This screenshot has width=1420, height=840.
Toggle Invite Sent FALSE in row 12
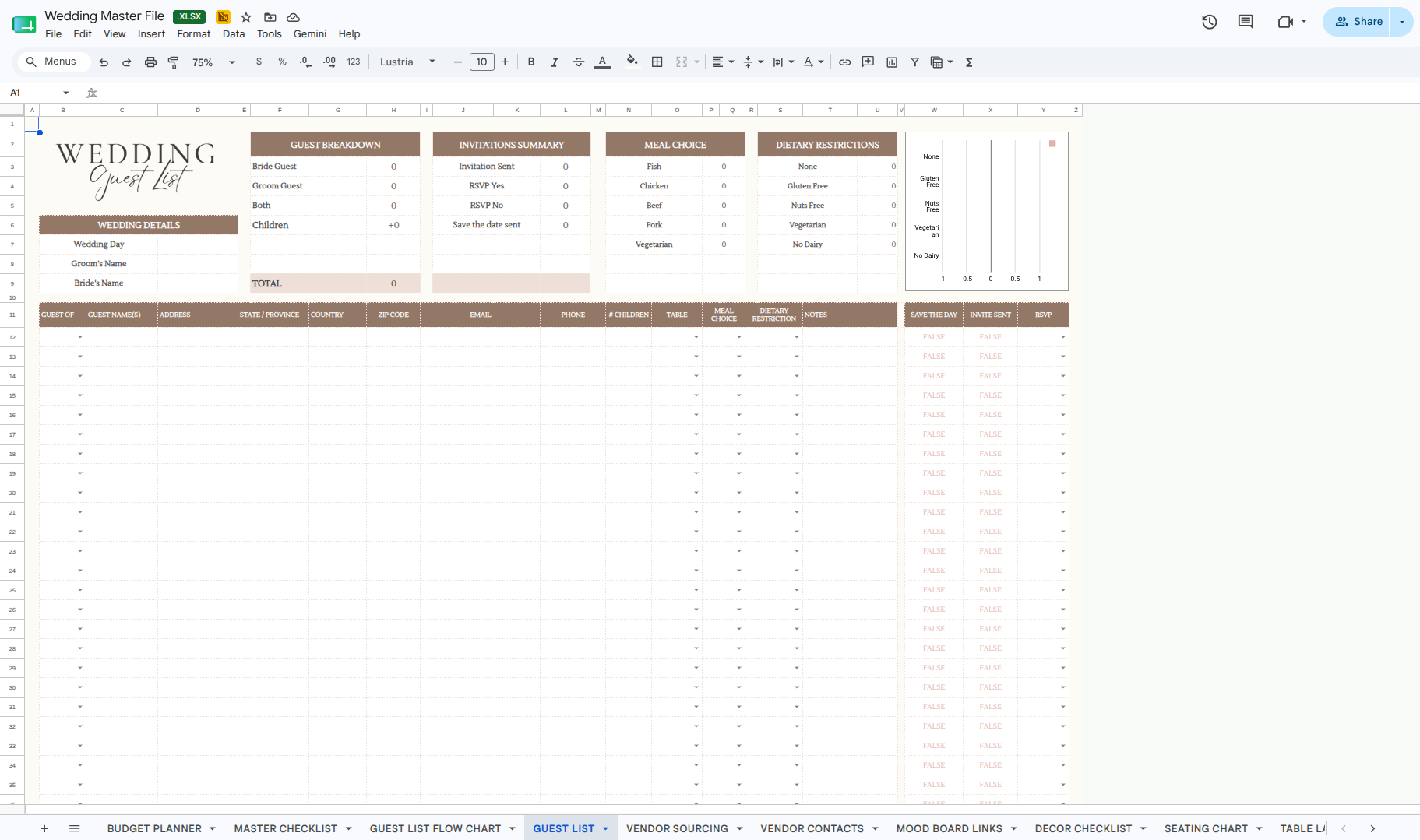click(x=991, y=337)
